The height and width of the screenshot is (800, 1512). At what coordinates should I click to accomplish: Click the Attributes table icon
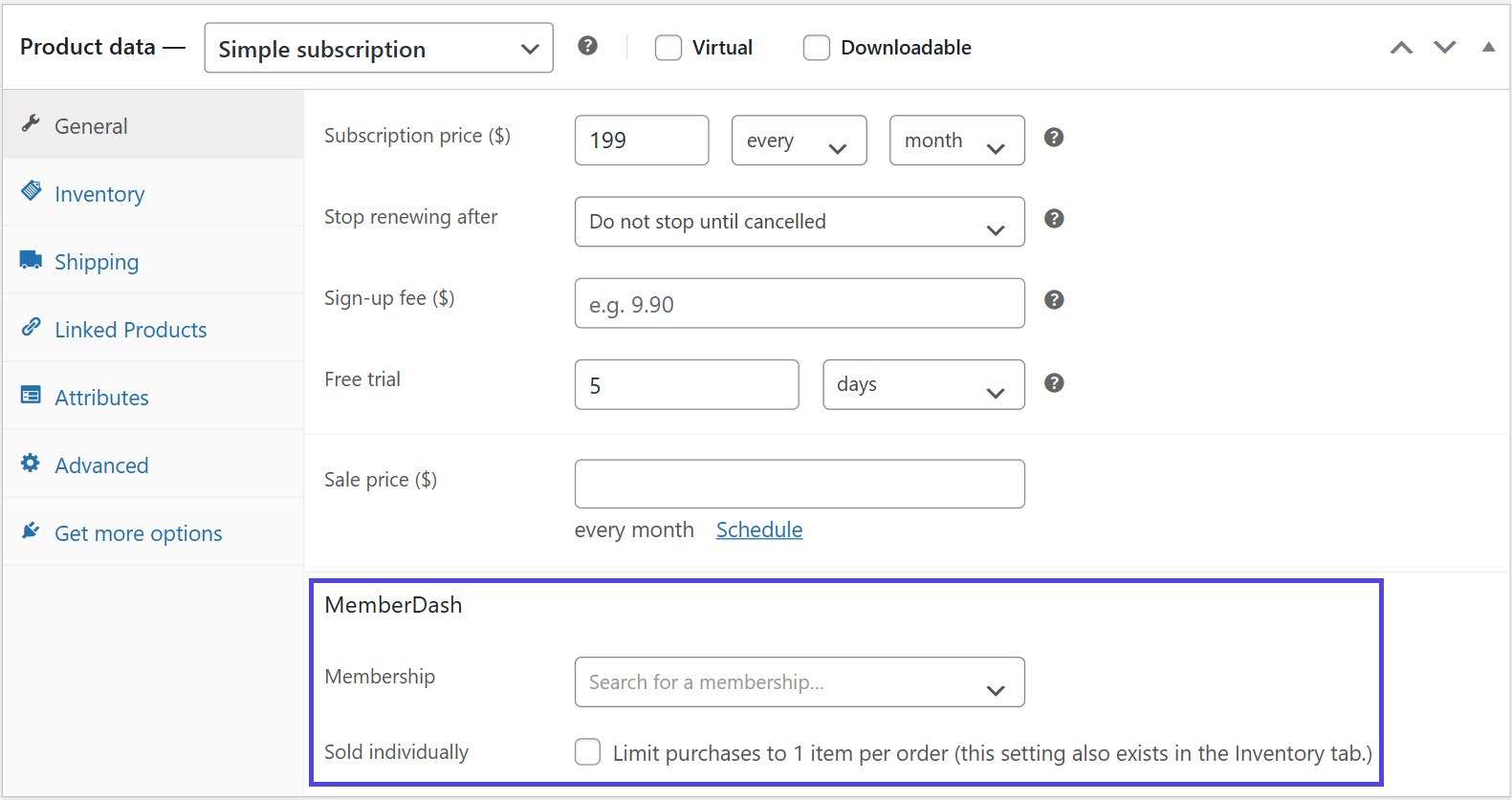click(31, 395)
